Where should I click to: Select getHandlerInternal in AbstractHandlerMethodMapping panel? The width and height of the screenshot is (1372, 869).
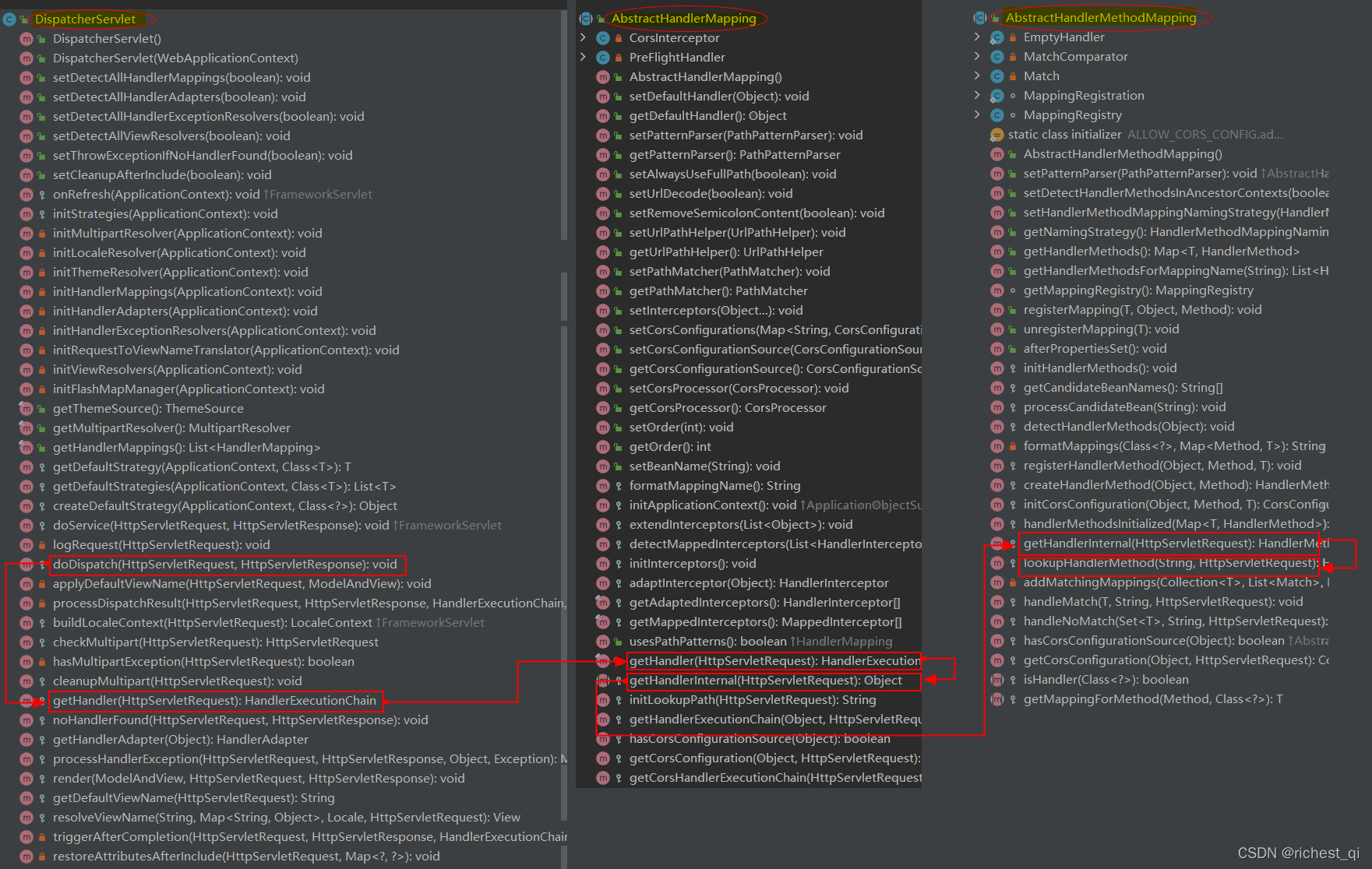[x=1176, y=543]
